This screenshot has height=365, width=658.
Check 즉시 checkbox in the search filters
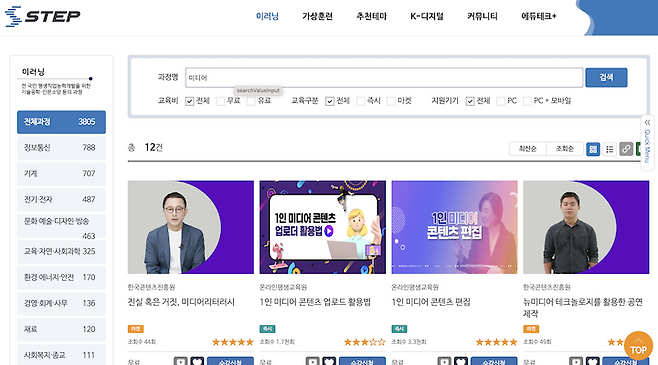pos(360,101)
